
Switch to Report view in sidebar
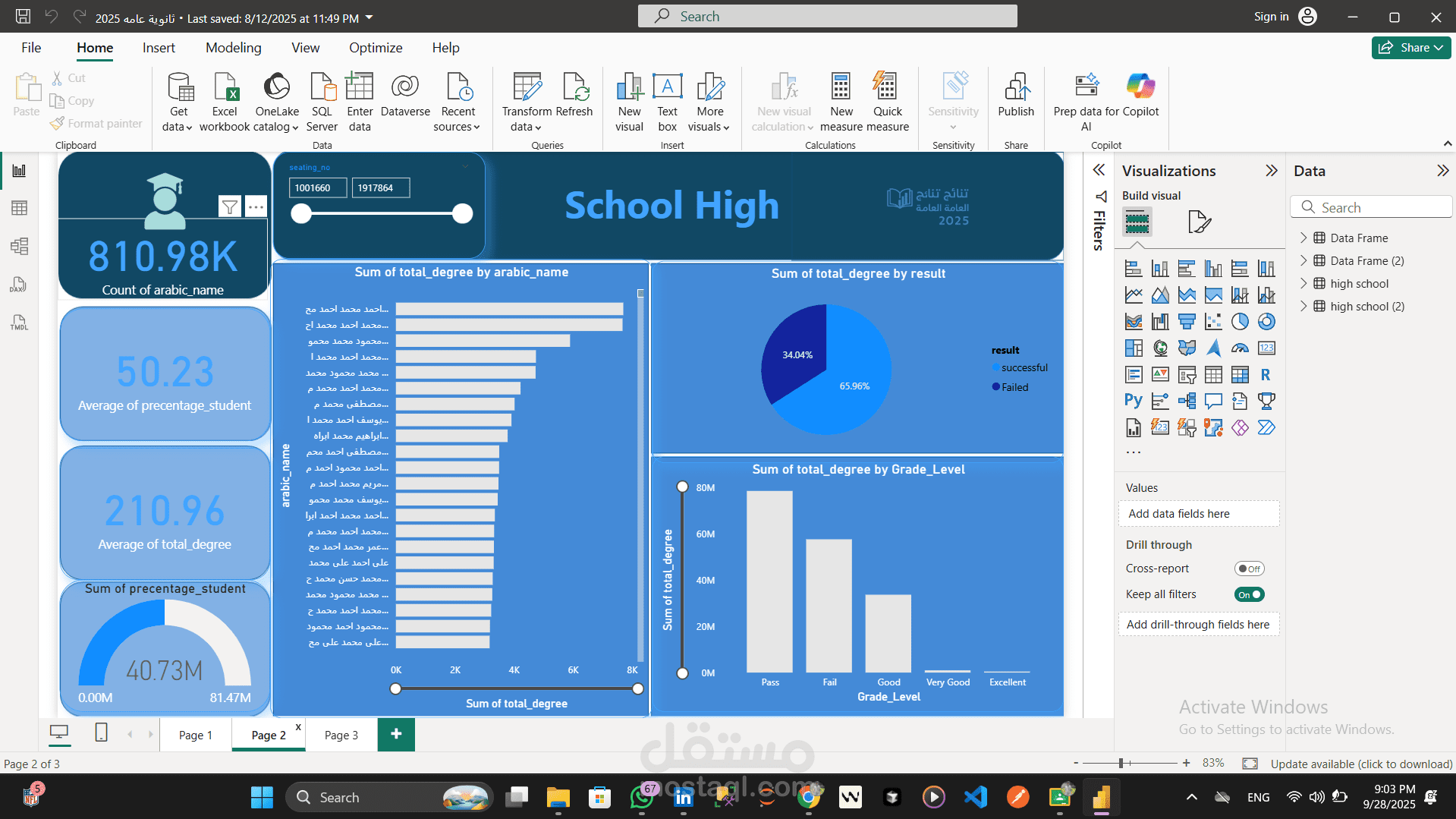click(x=19, y=171)
